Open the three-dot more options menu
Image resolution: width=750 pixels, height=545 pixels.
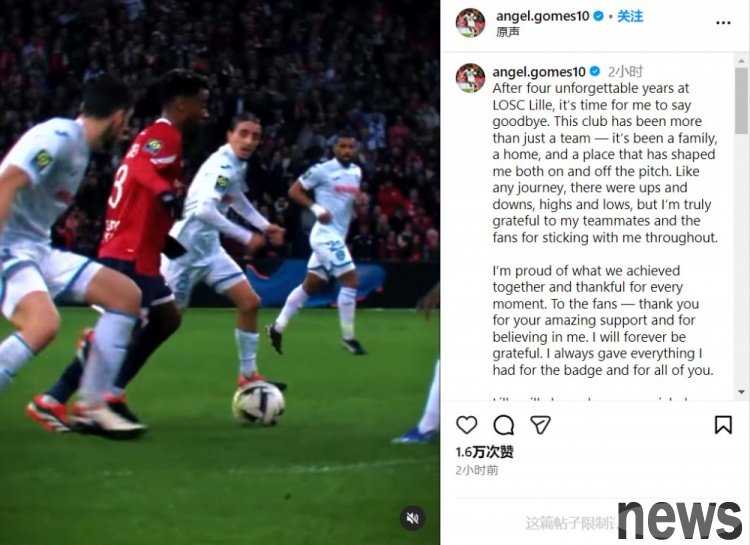(723, 22)
